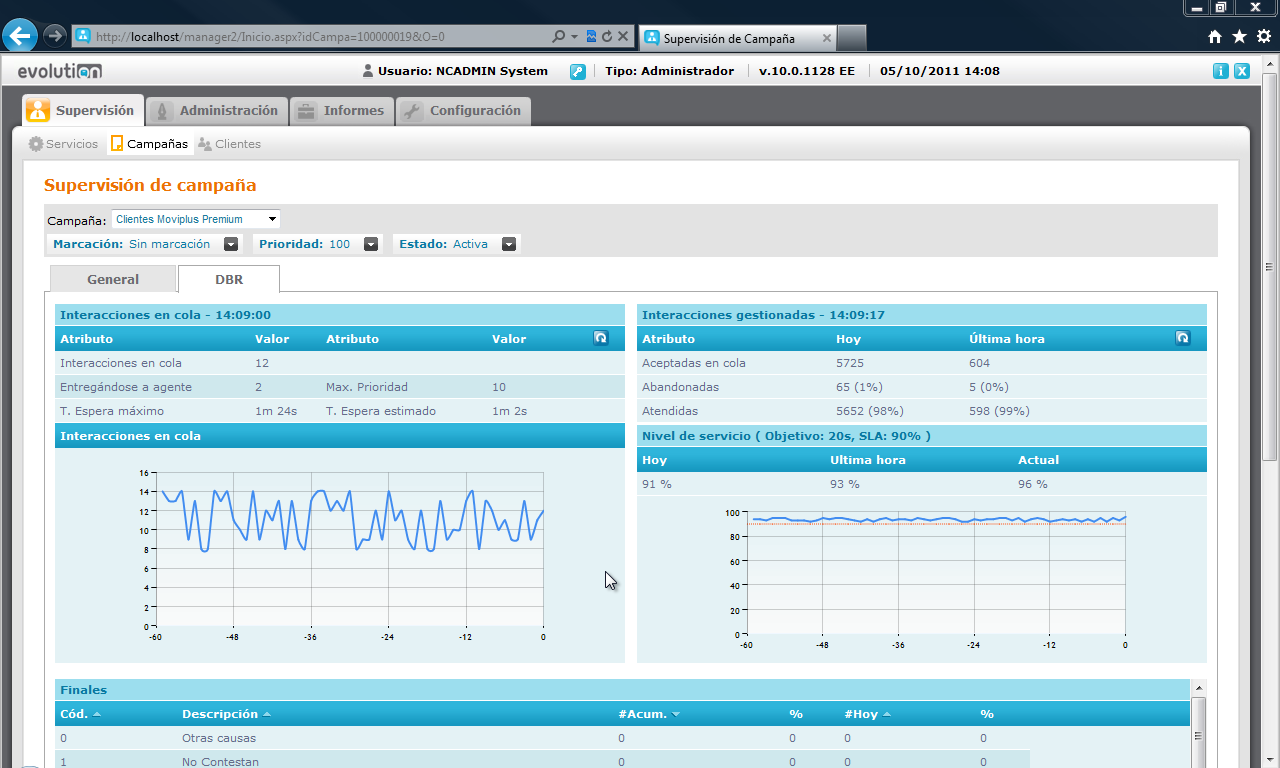Switch to Configuración main tab
This screenshot has width=1280, height=768.
pyautogui.click(x=463, y=111)
